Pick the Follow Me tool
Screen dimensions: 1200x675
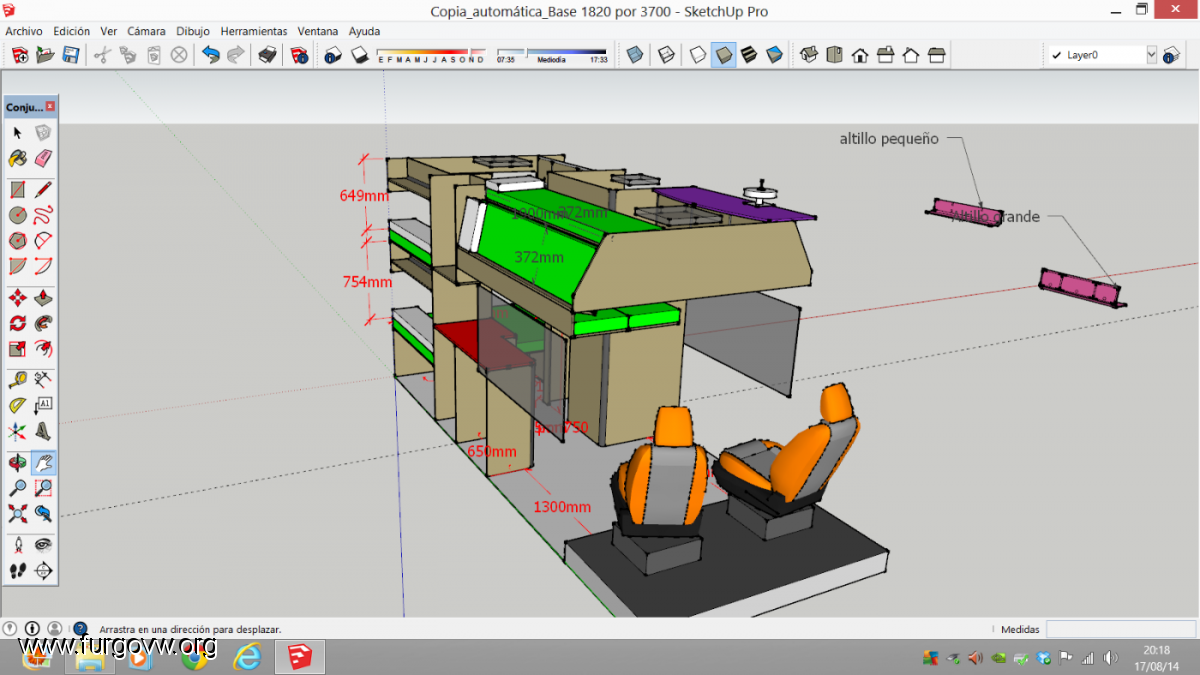43,323
